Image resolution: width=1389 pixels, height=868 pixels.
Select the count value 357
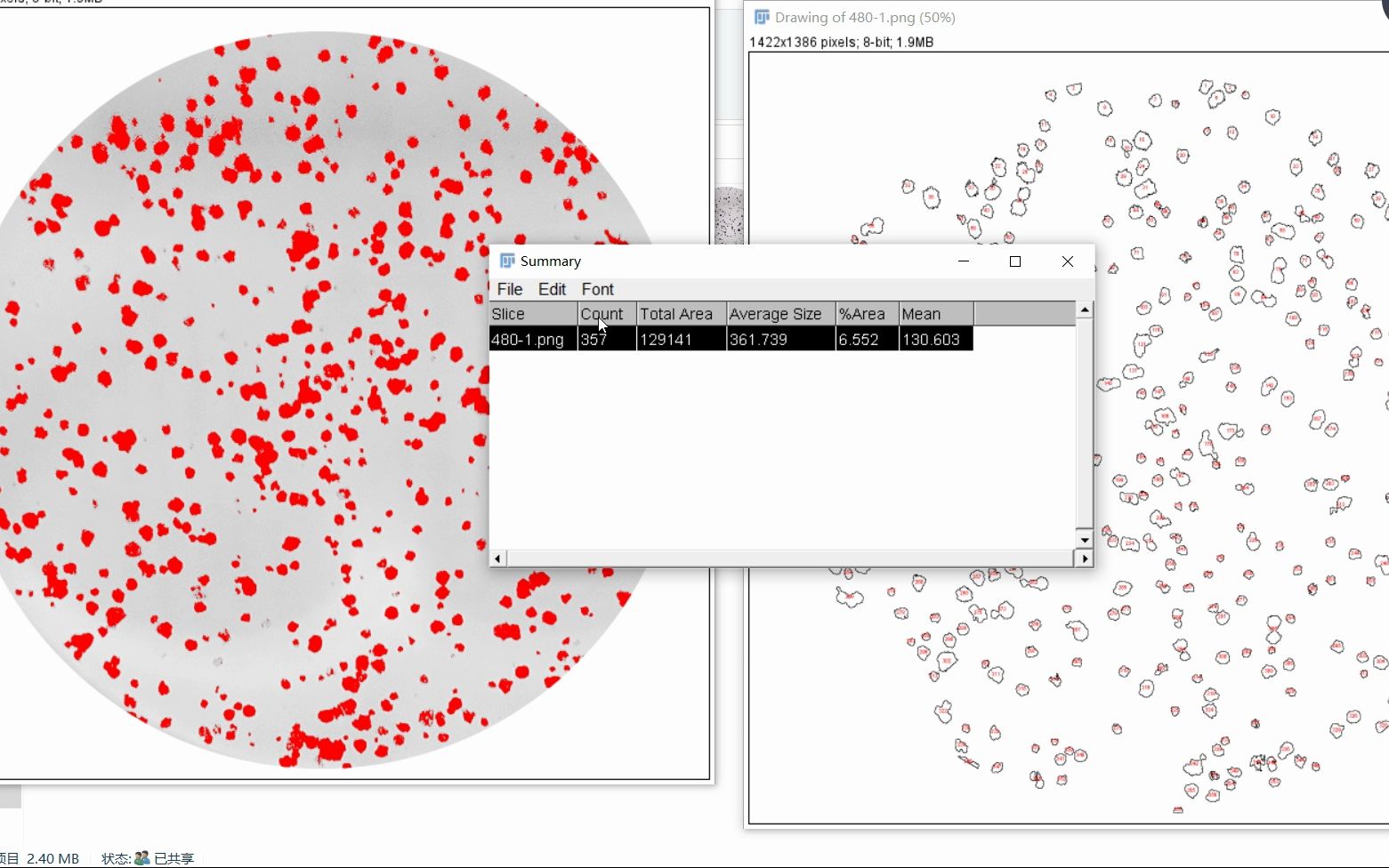pos(607,339)
